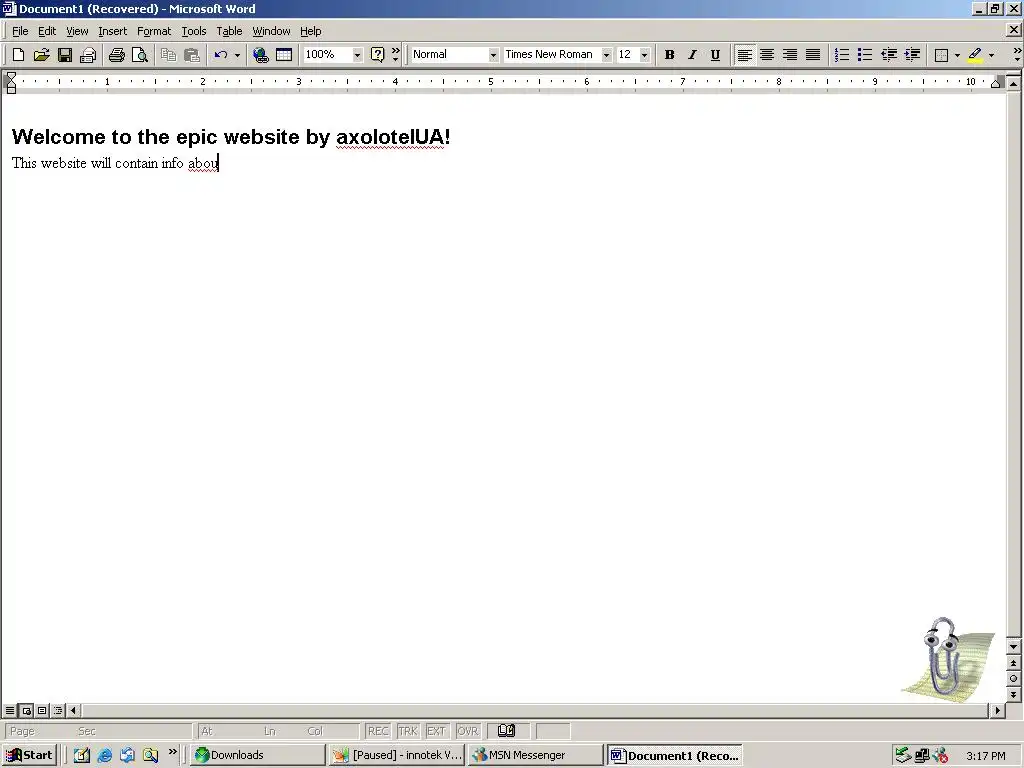Expand border style dropdown arrow
The height and width of the screenshot is (768, 1024).
pyautogui.click(x=957, y=55)
